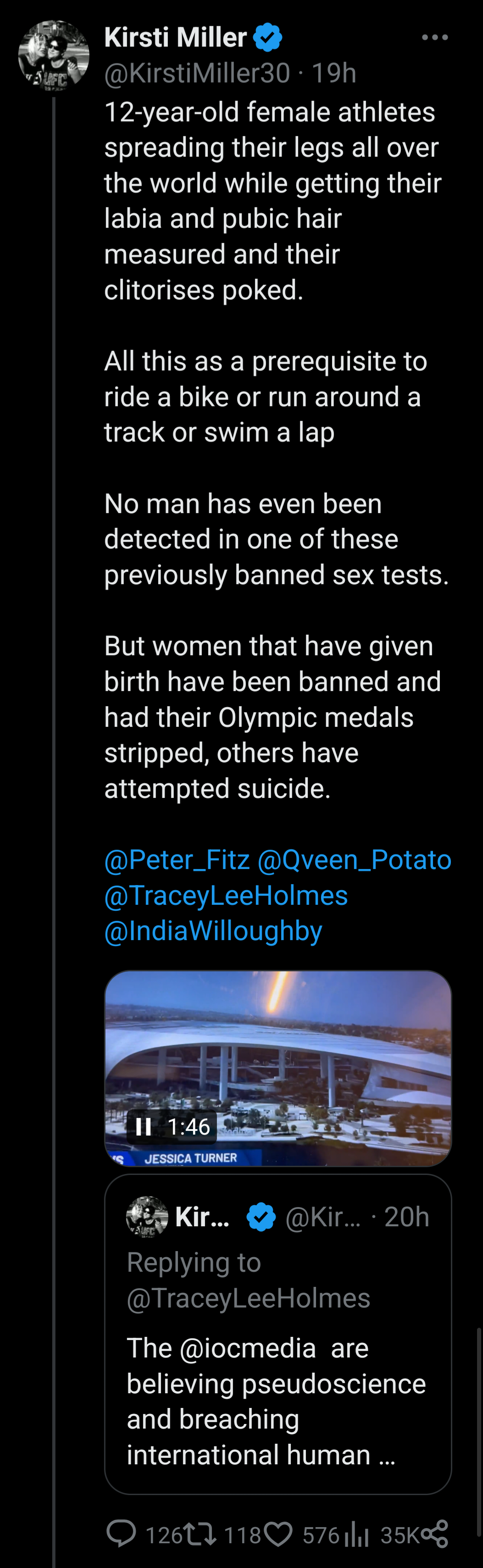Open the @Peter_Fitz mention
This screenshot has height=1568, width=483.
pyautogui.click(x=177, y=859)
